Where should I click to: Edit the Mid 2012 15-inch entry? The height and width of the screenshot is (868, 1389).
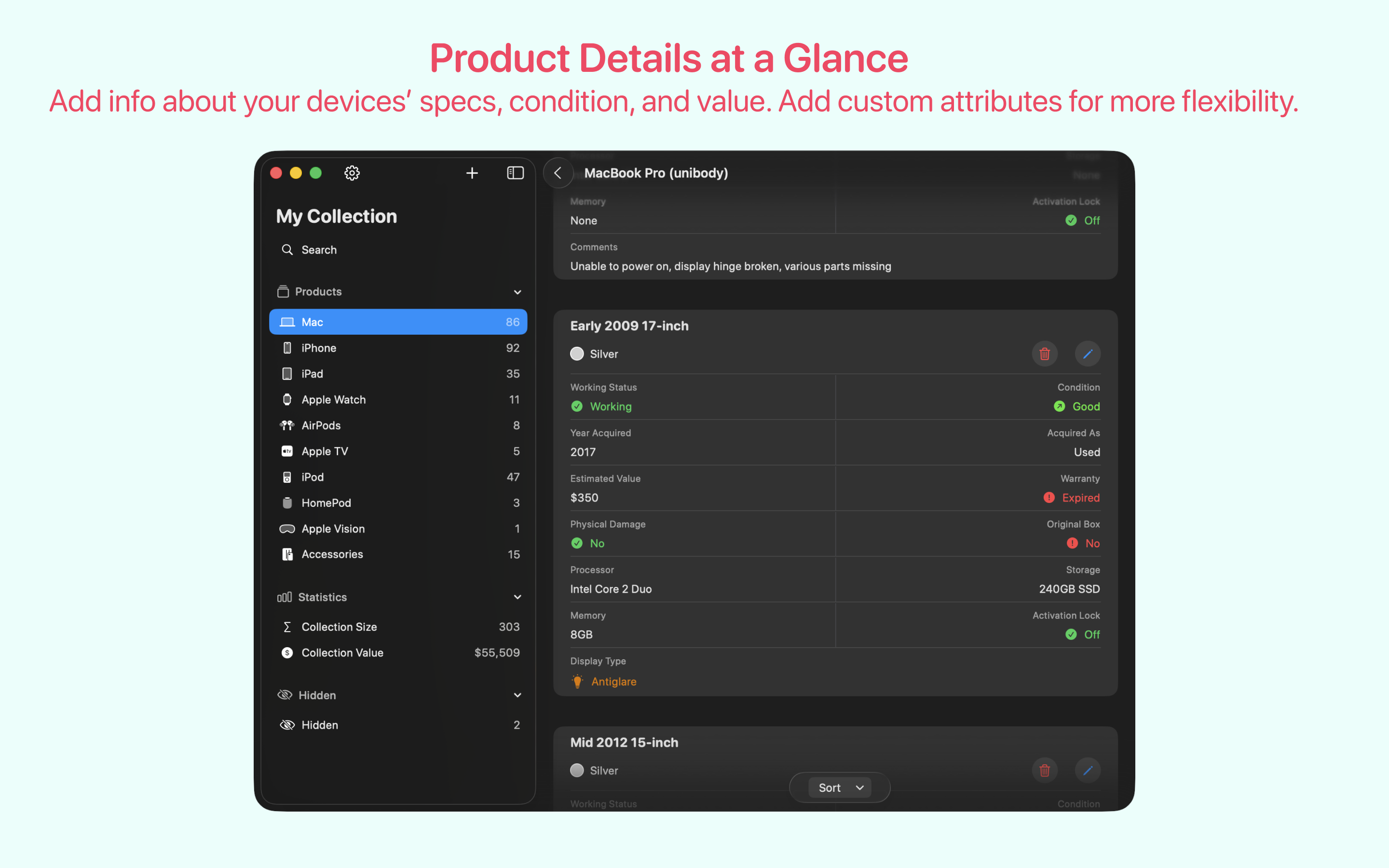1088,771
